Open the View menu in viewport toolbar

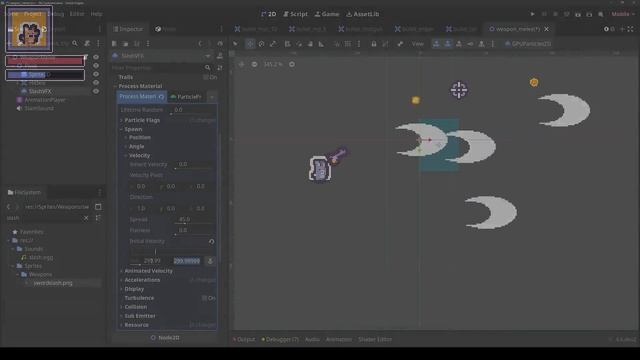(x=418, y=44)
